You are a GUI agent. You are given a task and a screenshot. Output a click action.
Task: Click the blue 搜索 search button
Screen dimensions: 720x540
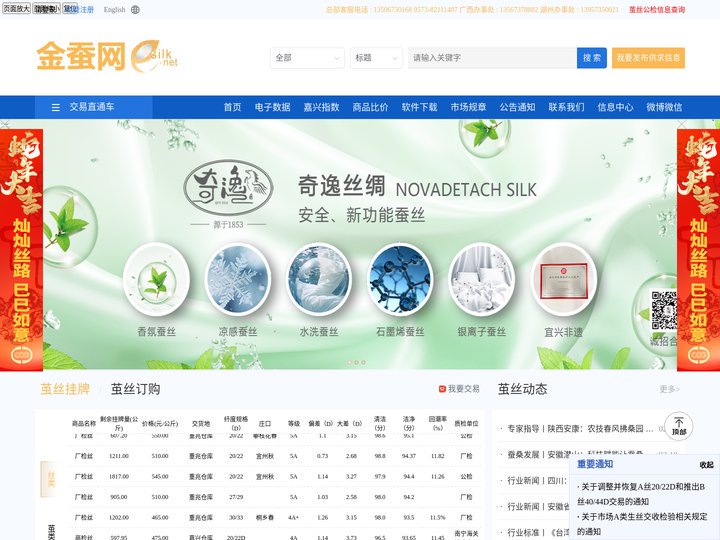pos(591,58)
